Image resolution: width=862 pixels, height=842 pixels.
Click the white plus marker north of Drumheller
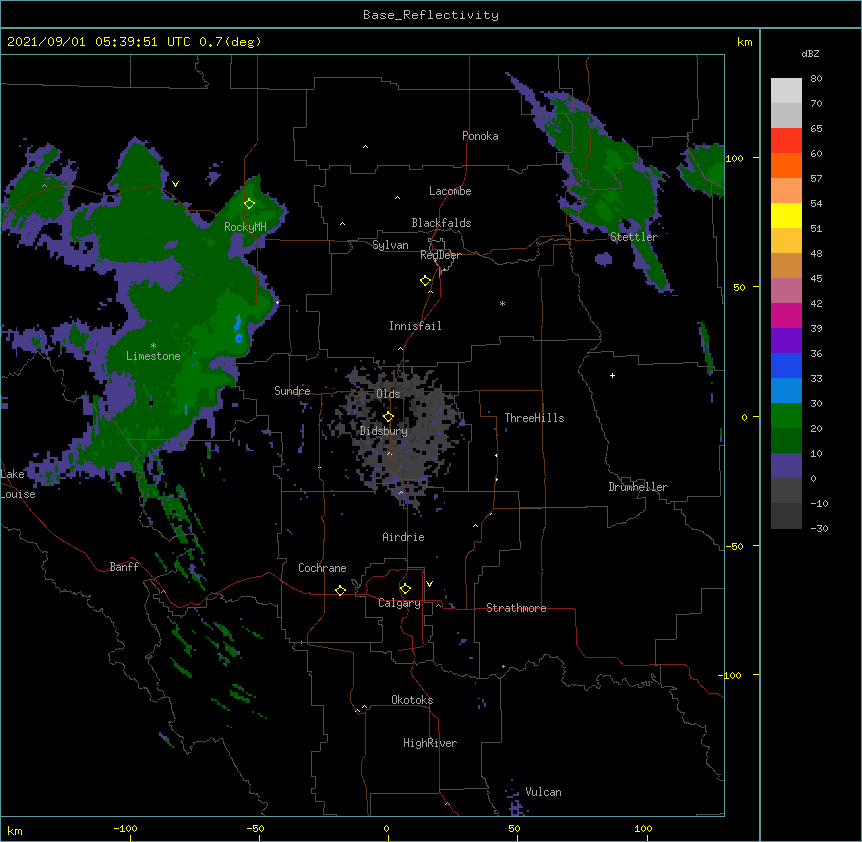pos(612,375)
